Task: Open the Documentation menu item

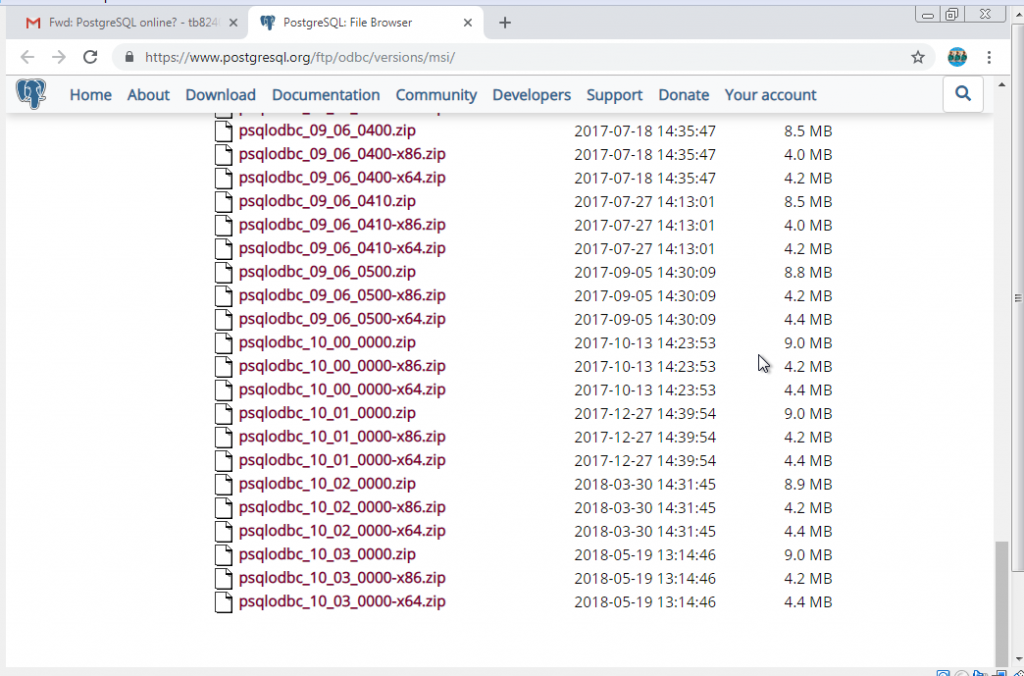Action: click(325, 95)
